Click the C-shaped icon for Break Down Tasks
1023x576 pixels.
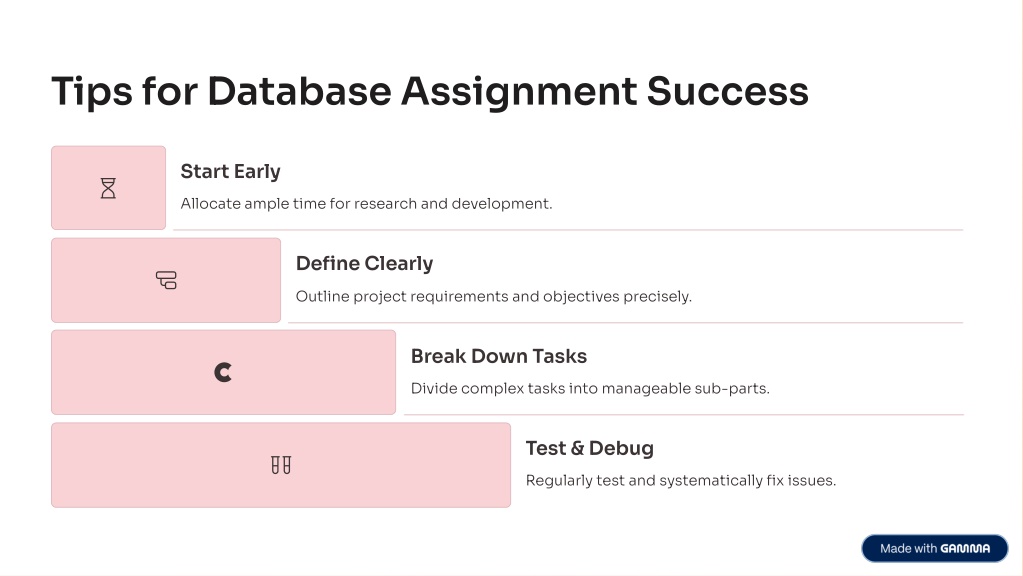pyautogui.click(x=223, y=372)
